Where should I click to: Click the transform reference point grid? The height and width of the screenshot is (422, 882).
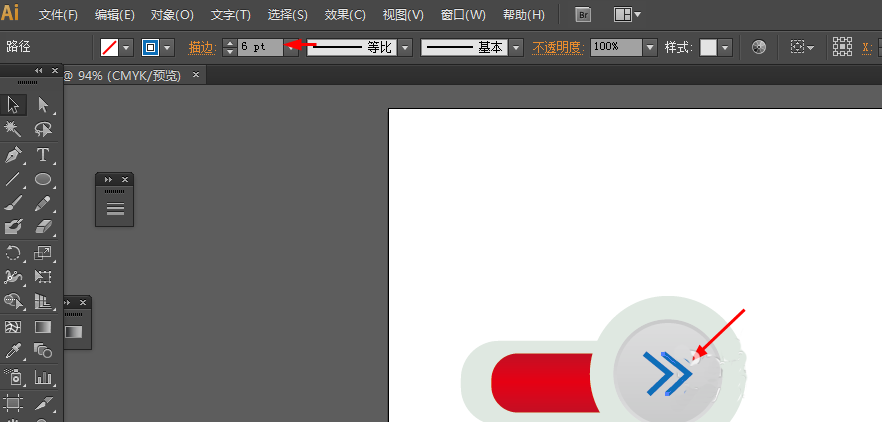(842, 47)
